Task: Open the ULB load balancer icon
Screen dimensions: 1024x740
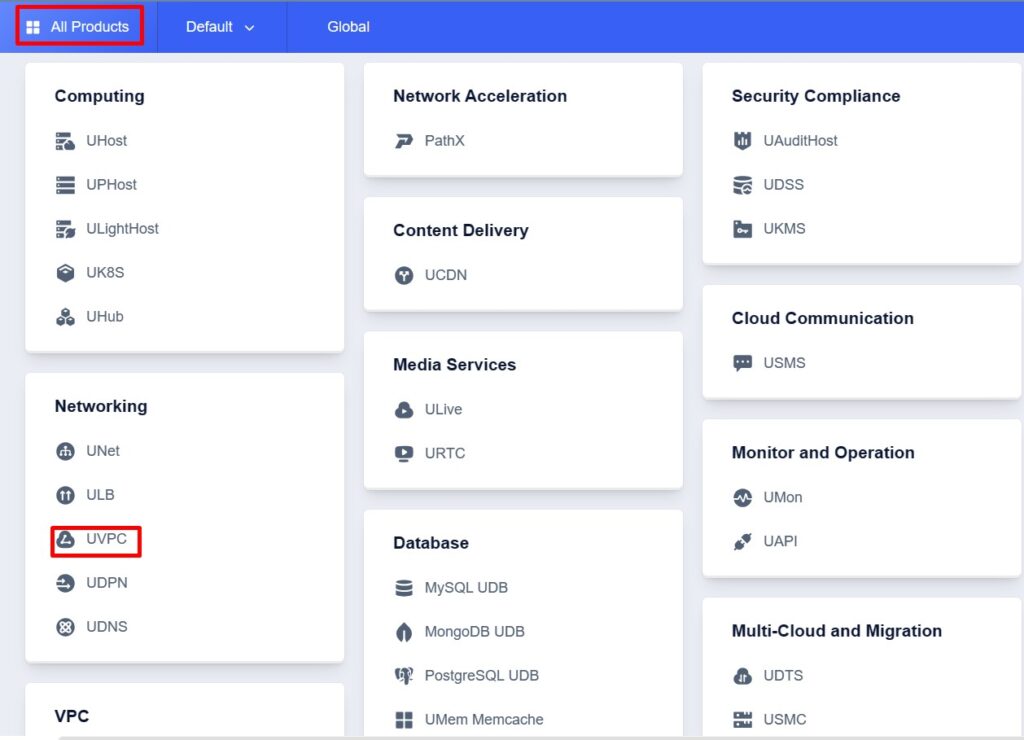Action: point(66,495)
